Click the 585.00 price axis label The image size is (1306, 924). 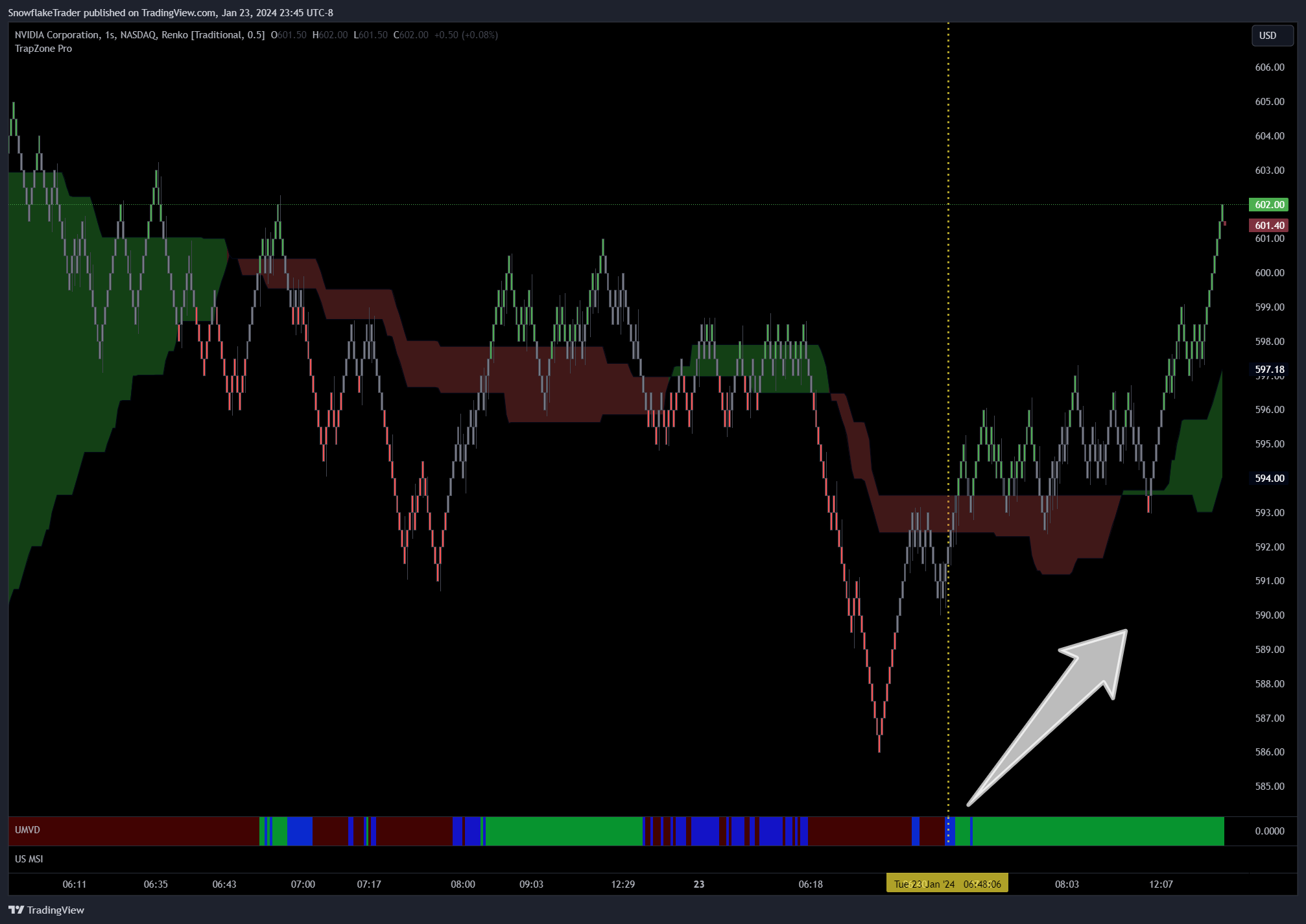click(1269, 787)
